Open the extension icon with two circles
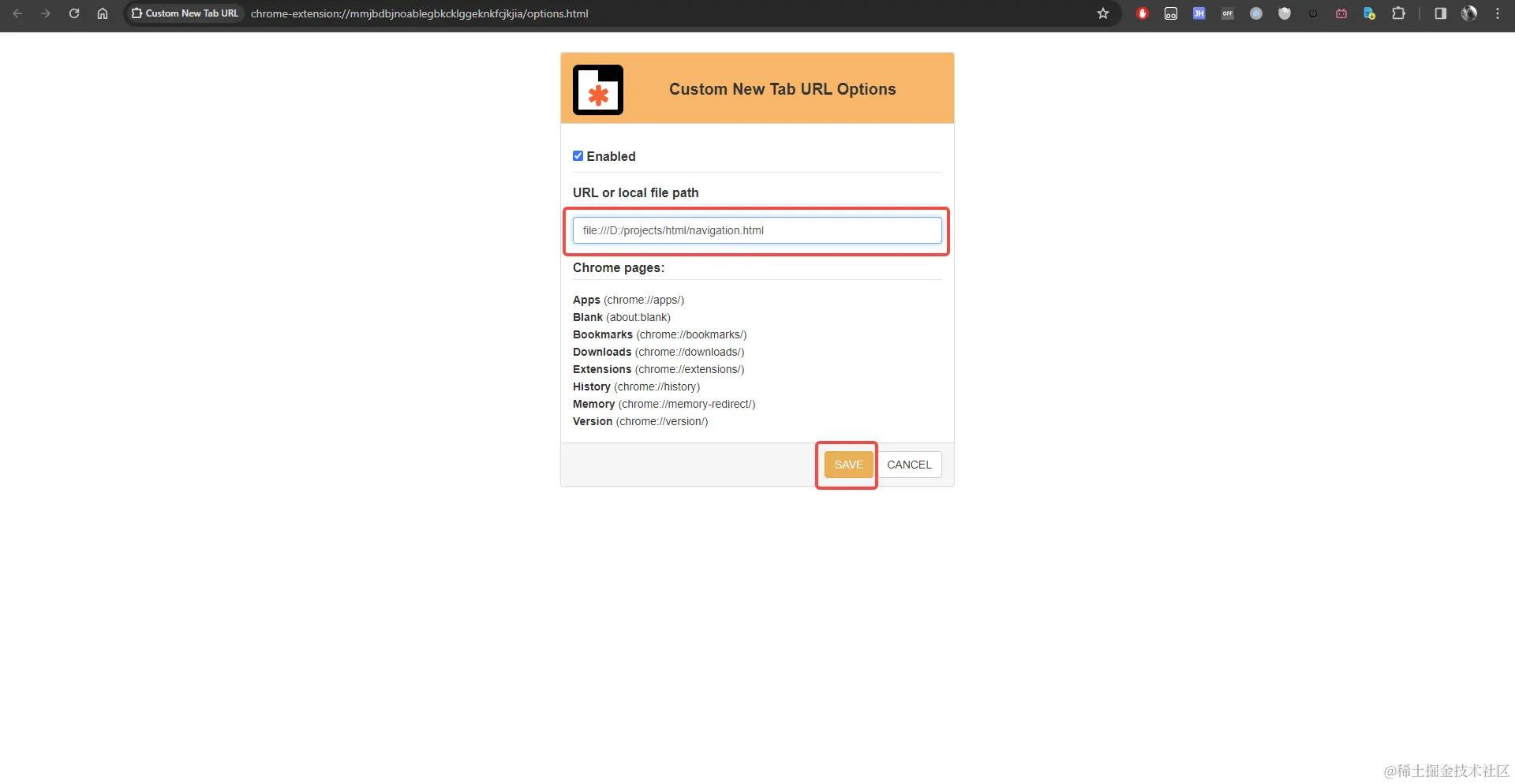Image resolution: width=1515 pixels, height=784 pixels. click(1171, 13)
